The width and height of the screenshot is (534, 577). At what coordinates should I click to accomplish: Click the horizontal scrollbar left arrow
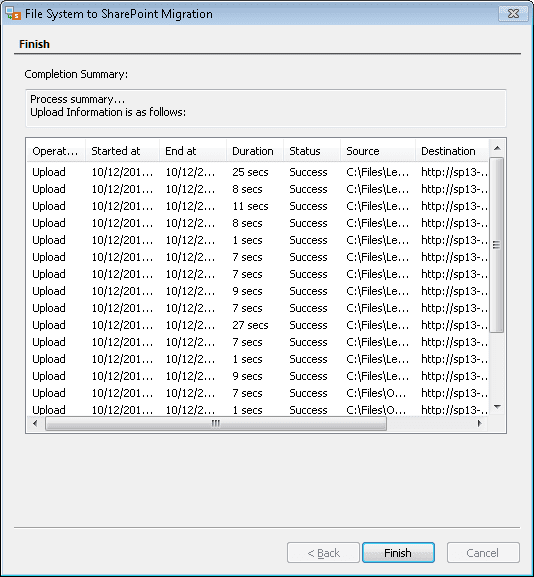point(35,423)
